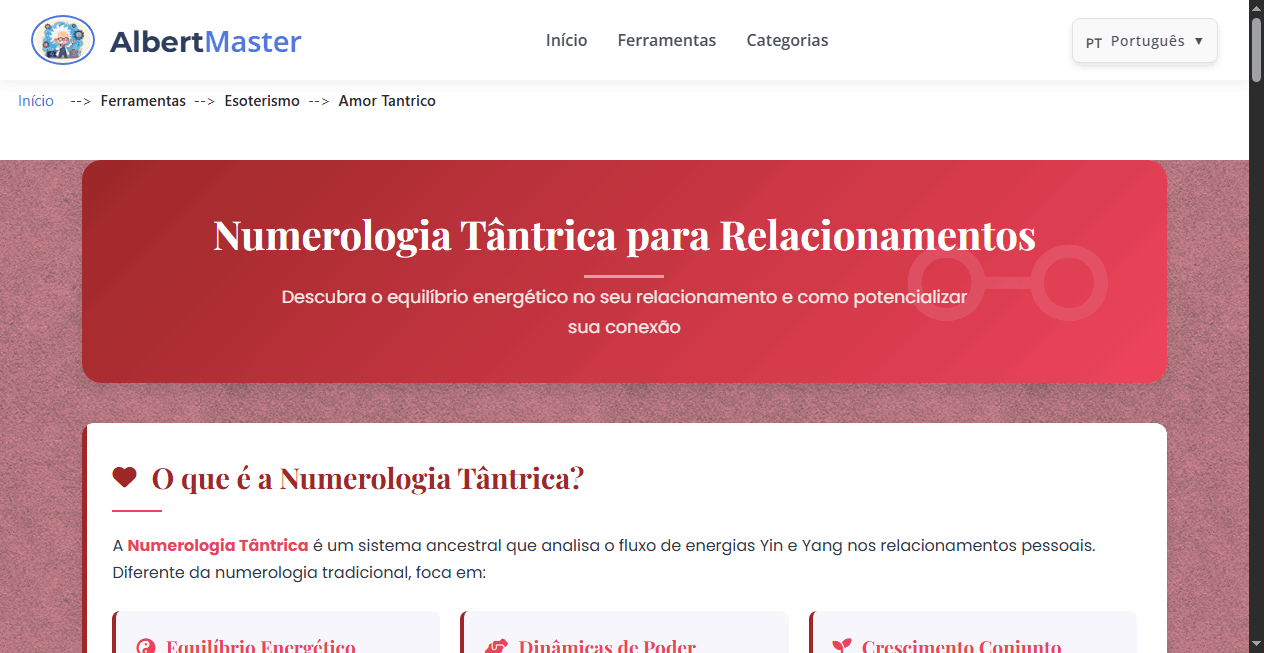Click the PT badge in the language selector

point(1092,42)
